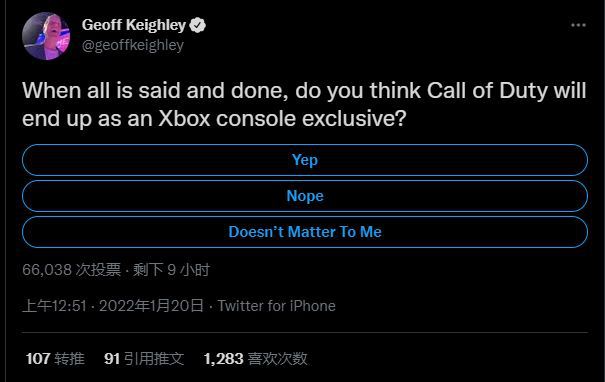Vote Nope in the poll
This screenshot has width=605, height=382.
tap(305, 196)
